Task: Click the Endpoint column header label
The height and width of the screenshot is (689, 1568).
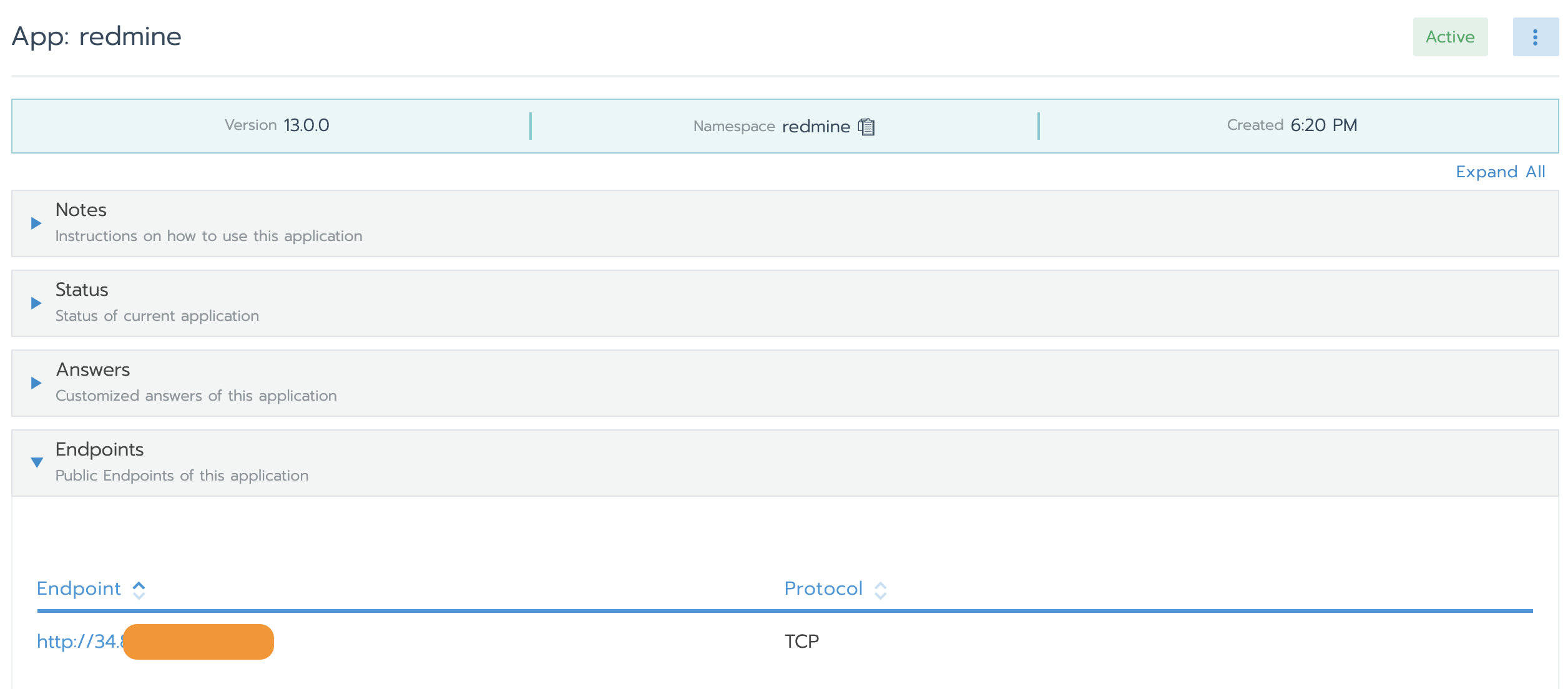Action: coord(79,589)
